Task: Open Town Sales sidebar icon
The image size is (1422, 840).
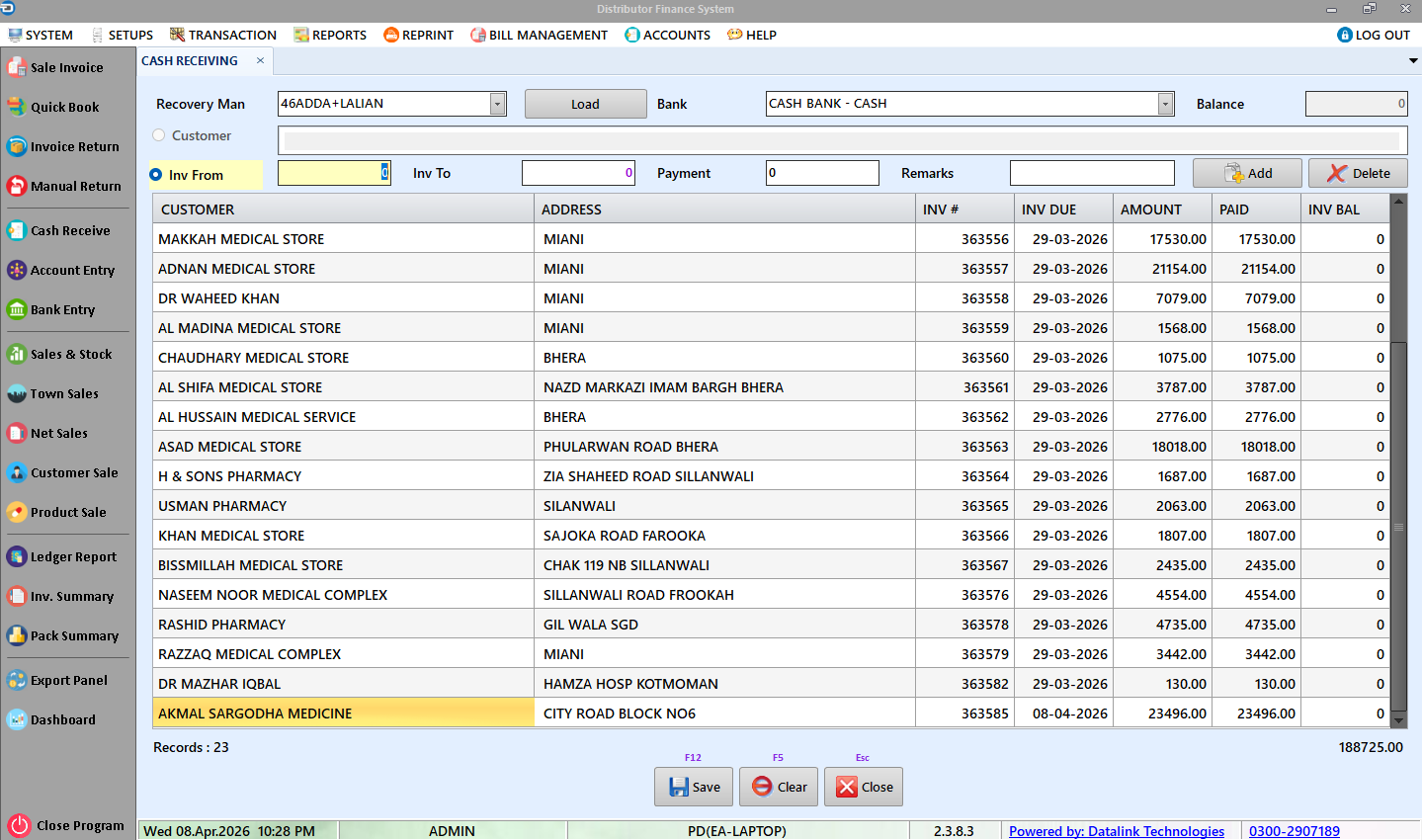Action: pyautogui.click(x=17, y=393)
